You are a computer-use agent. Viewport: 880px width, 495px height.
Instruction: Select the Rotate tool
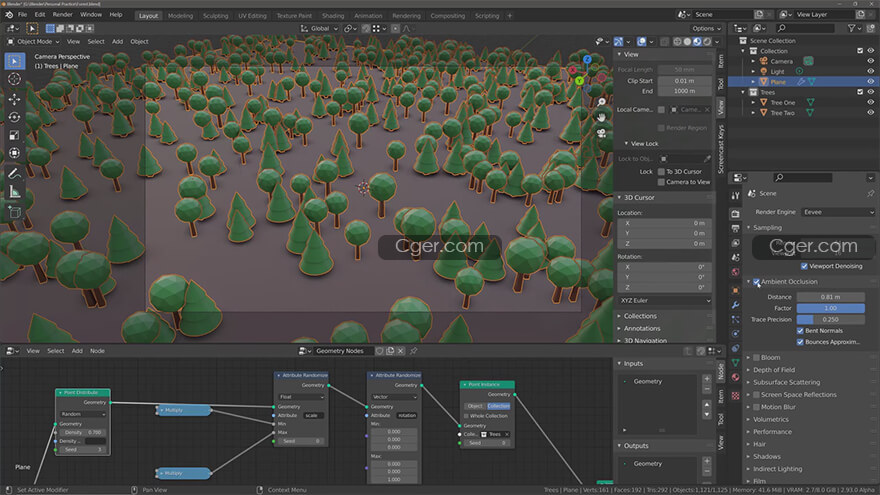[15, 117]
